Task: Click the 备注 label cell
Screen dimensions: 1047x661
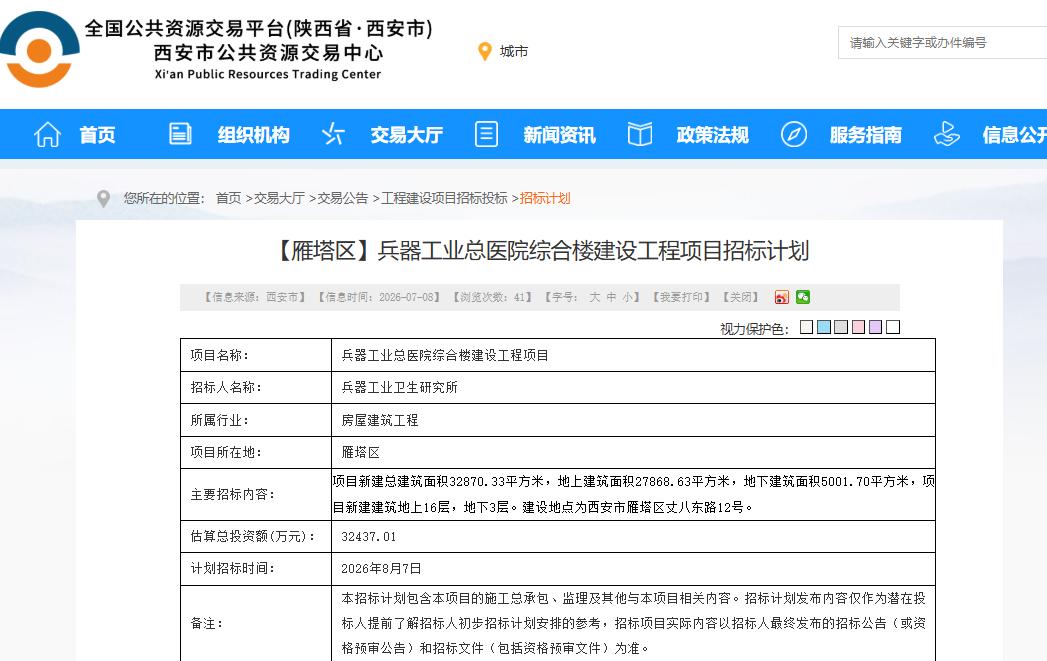Action: click(256, 624)
